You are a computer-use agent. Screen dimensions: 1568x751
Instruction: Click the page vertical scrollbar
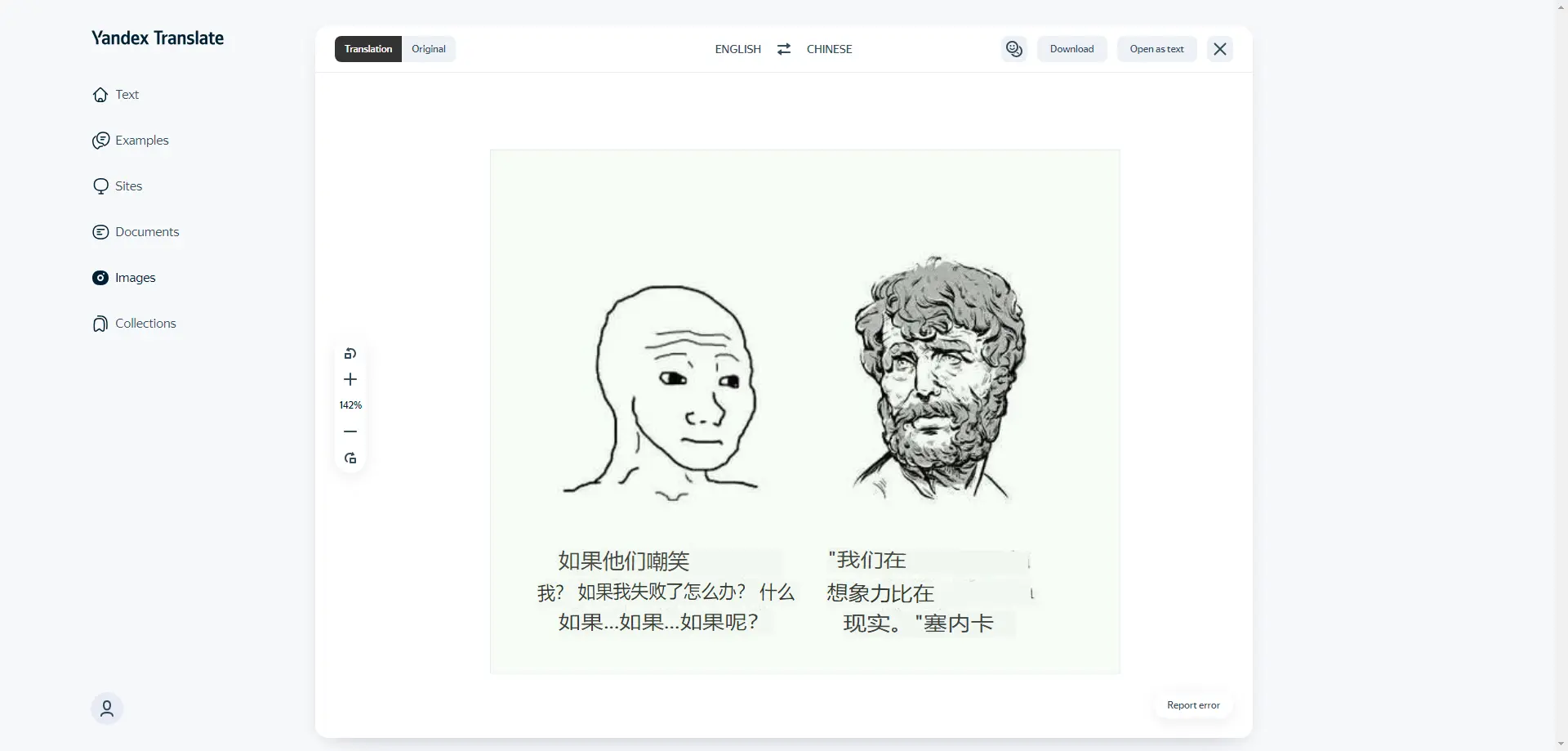pyautogui.click(x=1561, y=375)
